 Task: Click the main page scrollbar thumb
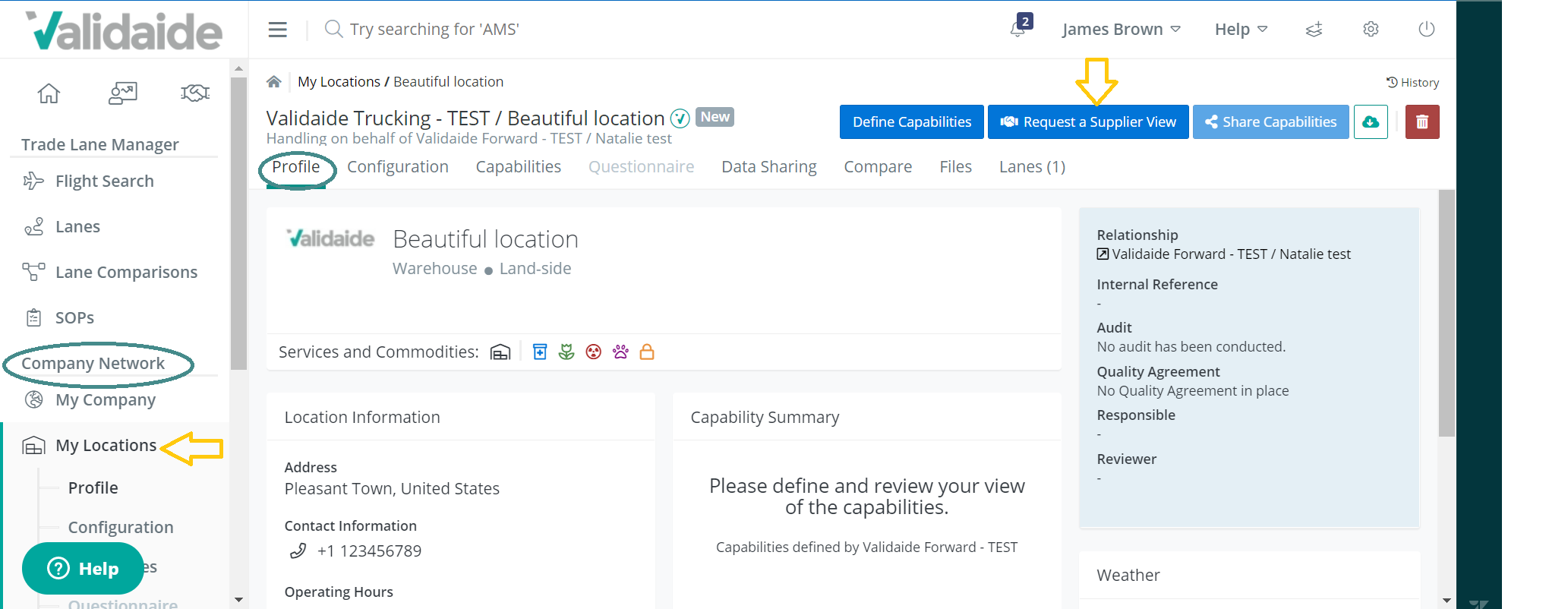(x=1447, y=313)
